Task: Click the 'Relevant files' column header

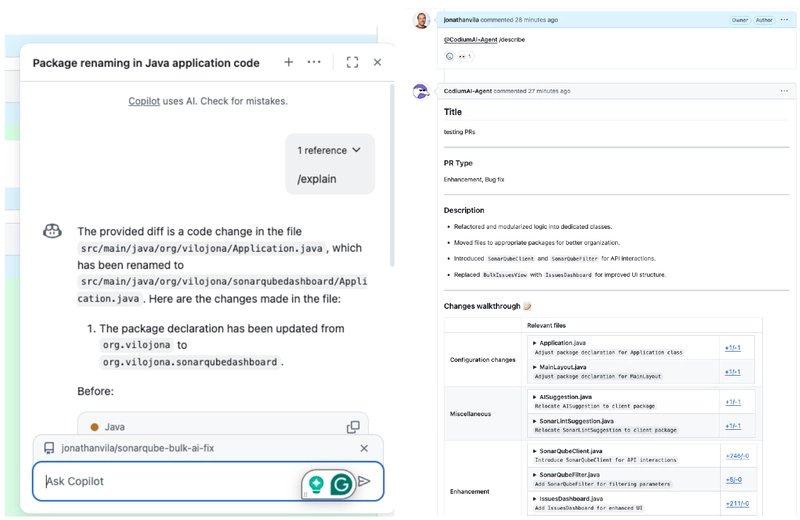Action: (x=546, y=325)
